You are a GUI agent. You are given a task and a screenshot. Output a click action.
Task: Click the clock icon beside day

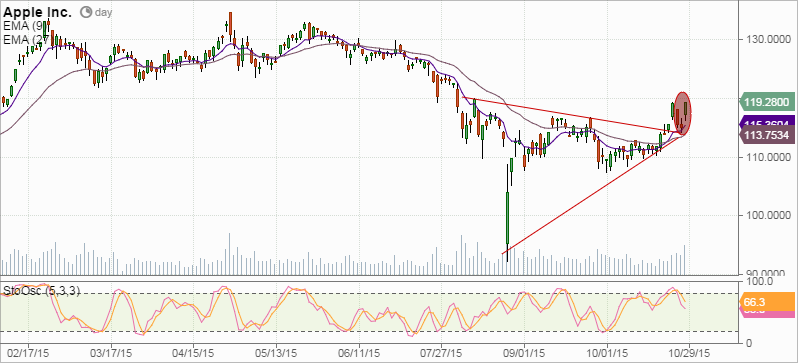[86, 12]
